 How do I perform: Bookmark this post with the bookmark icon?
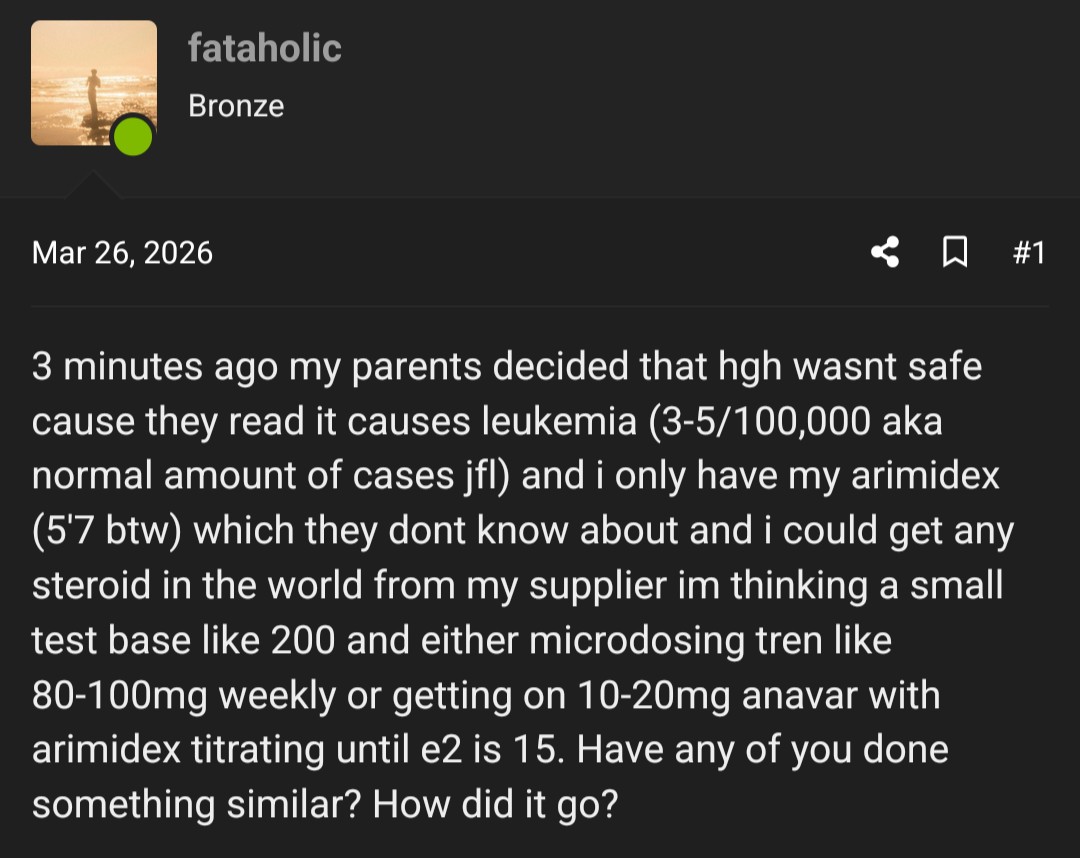[x=955, y=252]
